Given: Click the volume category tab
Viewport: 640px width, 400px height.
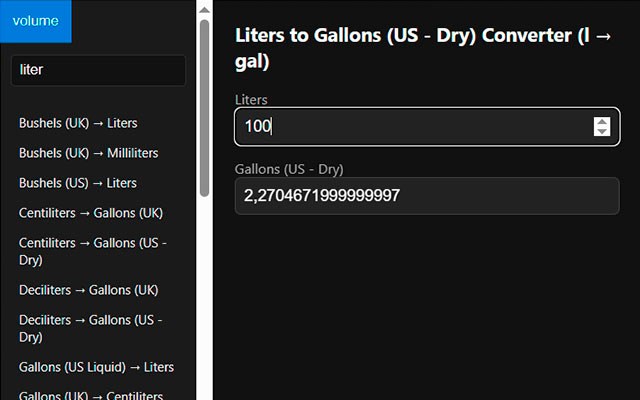Looking at the screenshot, I should (x=36, y=21).
